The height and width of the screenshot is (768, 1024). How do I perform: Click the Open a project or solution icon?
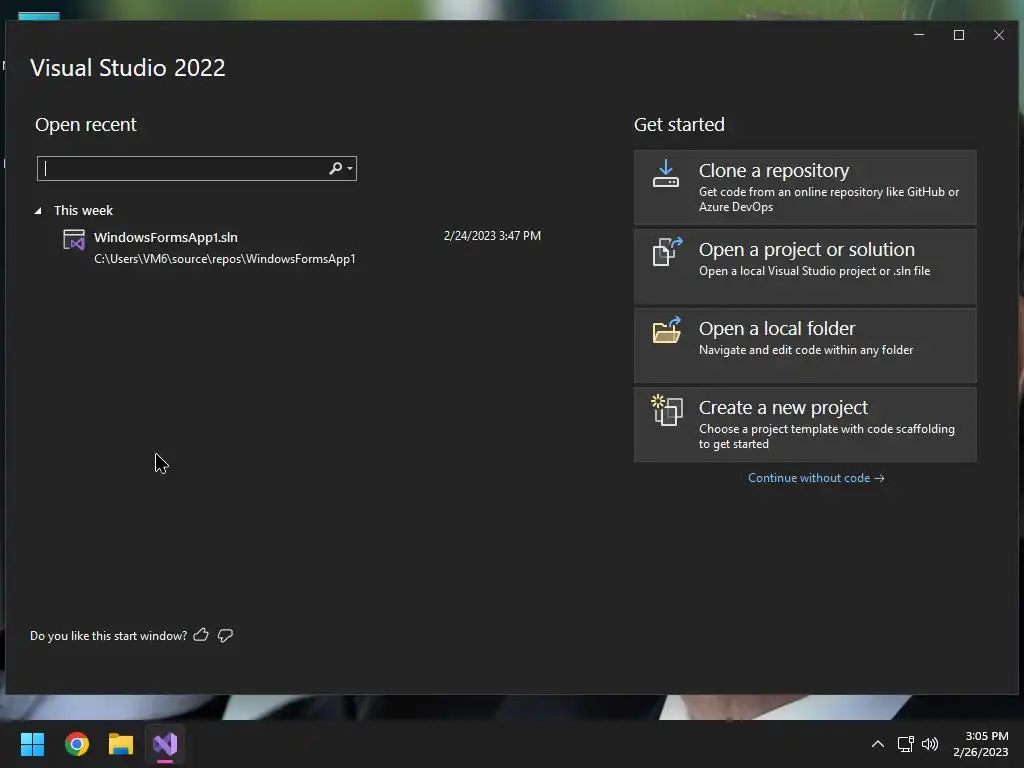tap(667, 251)
